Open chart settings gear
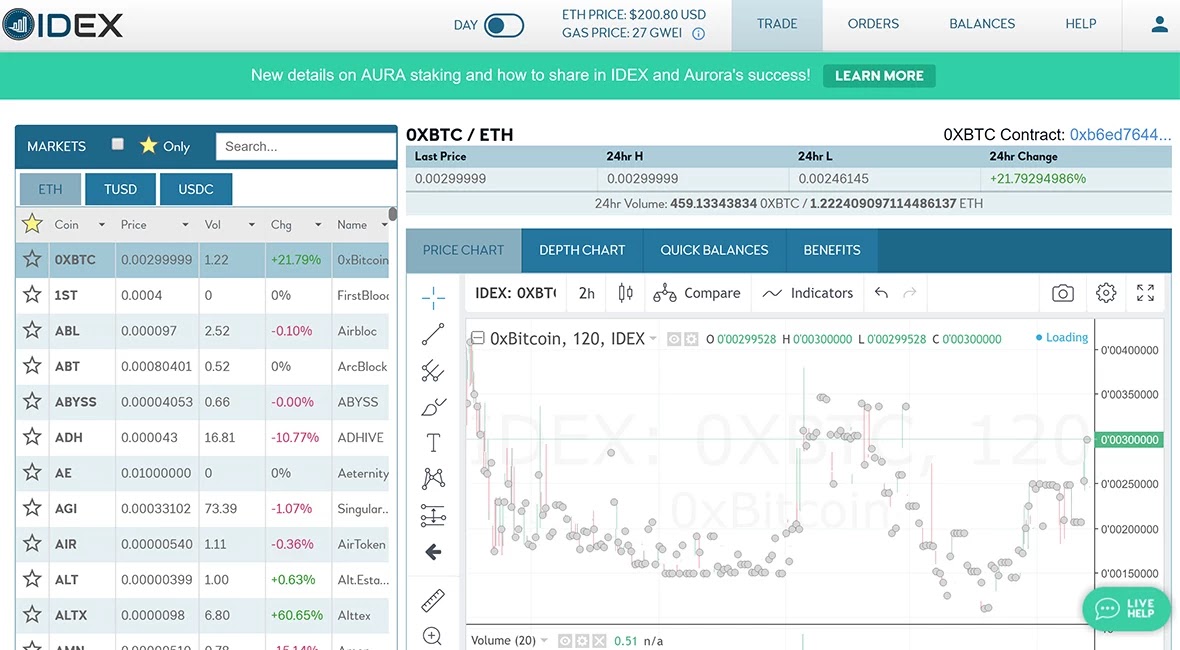 click(x=1105, y=293)
